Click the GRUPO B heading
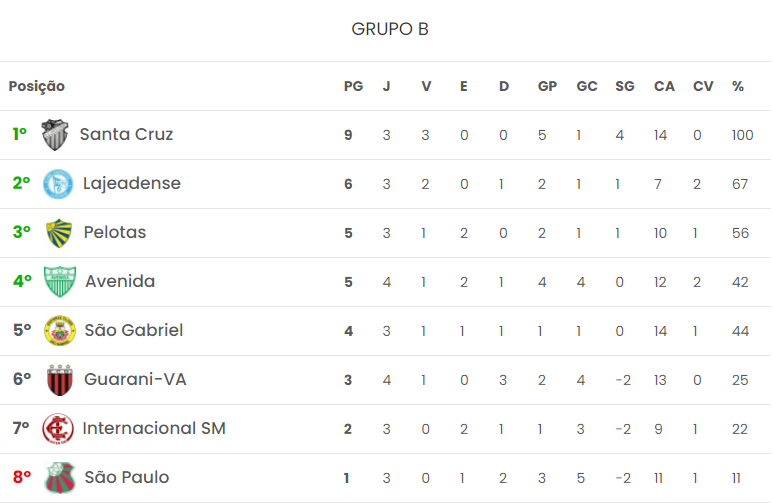Screen dimensions: 773x503 pyautogui.click(x=390, y=29)
